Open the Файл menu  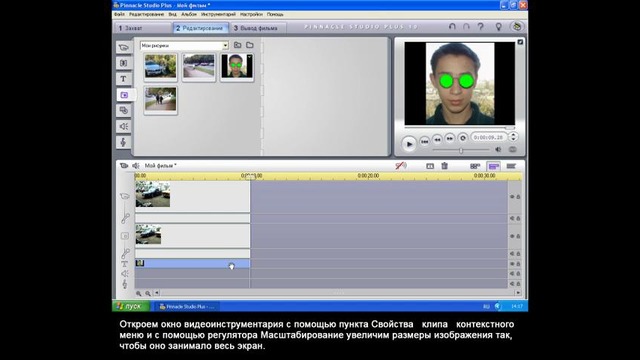[x=119, y=14]
